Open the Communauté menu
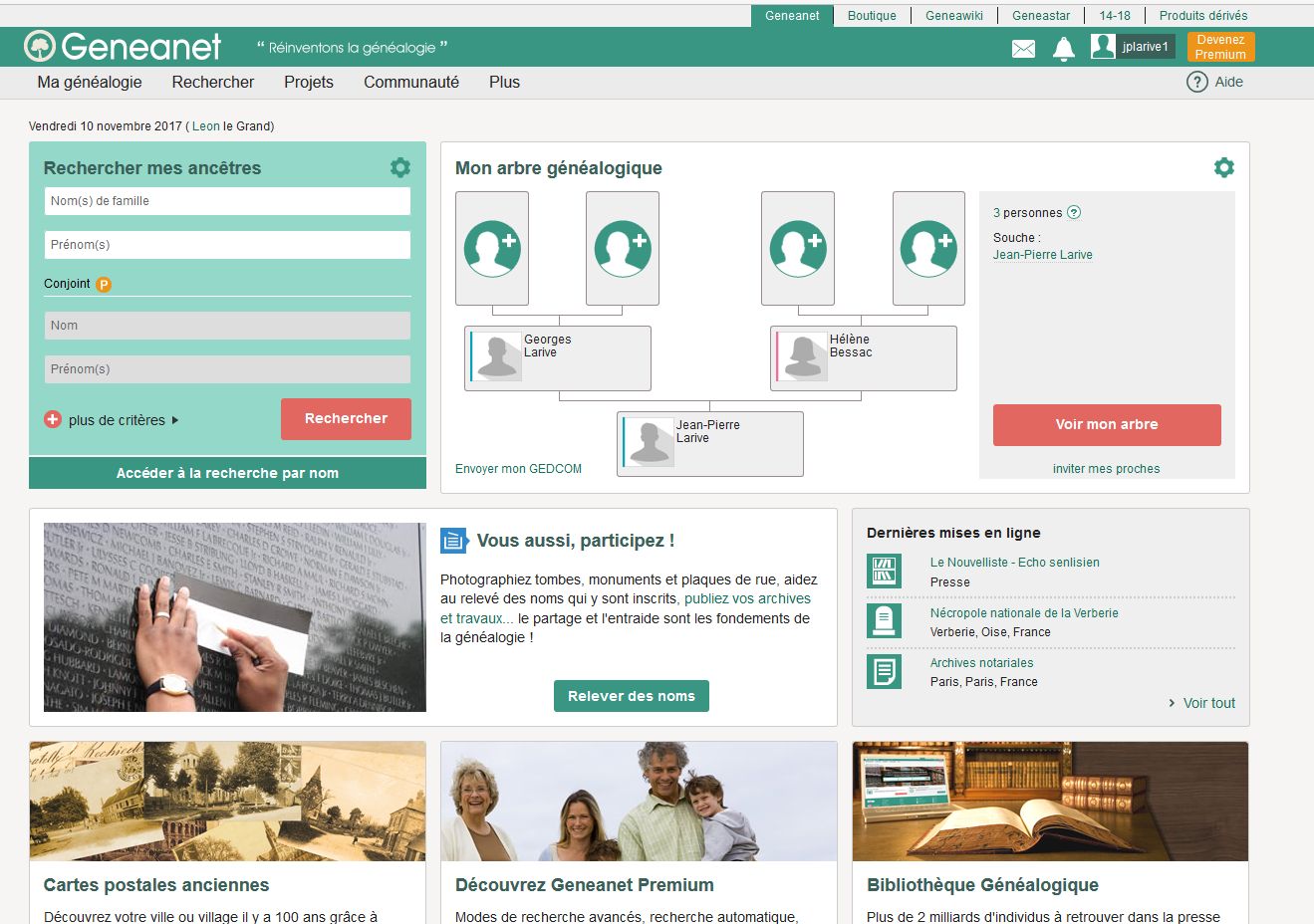This screenshot has width=1314, height=924. pos(411,82)
